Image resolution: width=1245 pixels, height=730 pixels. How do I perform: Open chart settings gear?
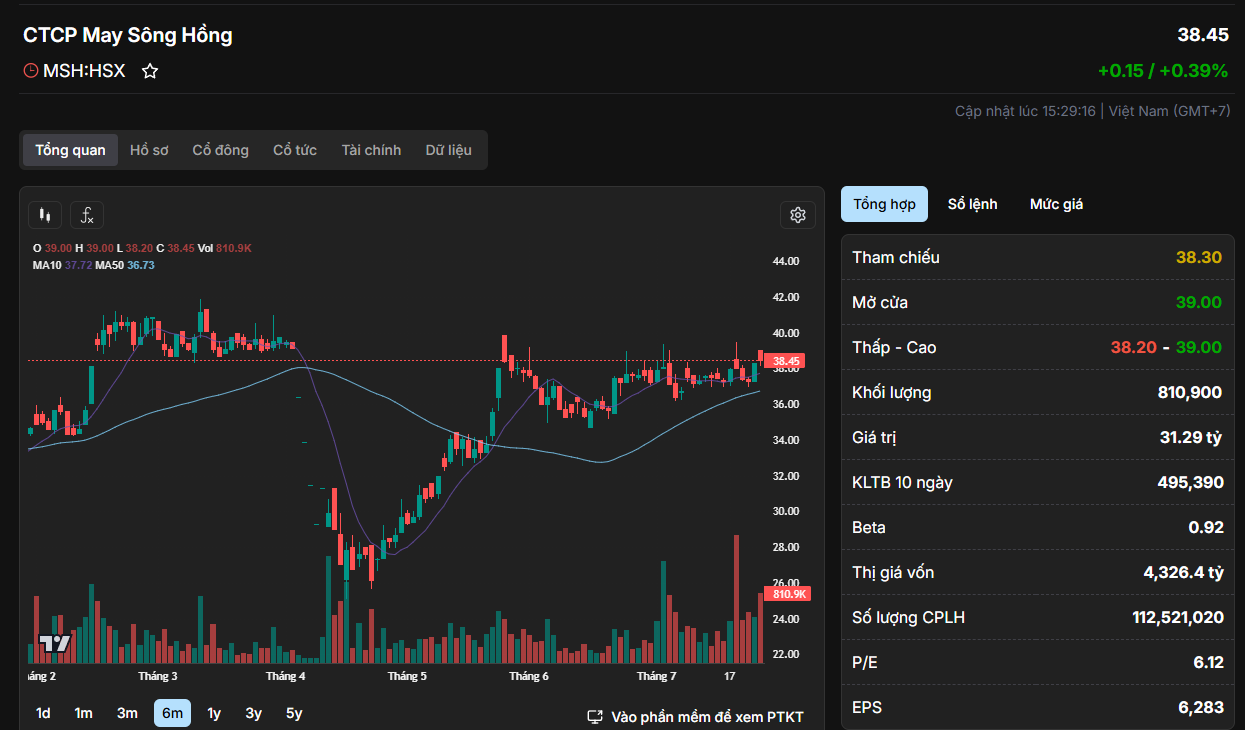pos(797,215)
